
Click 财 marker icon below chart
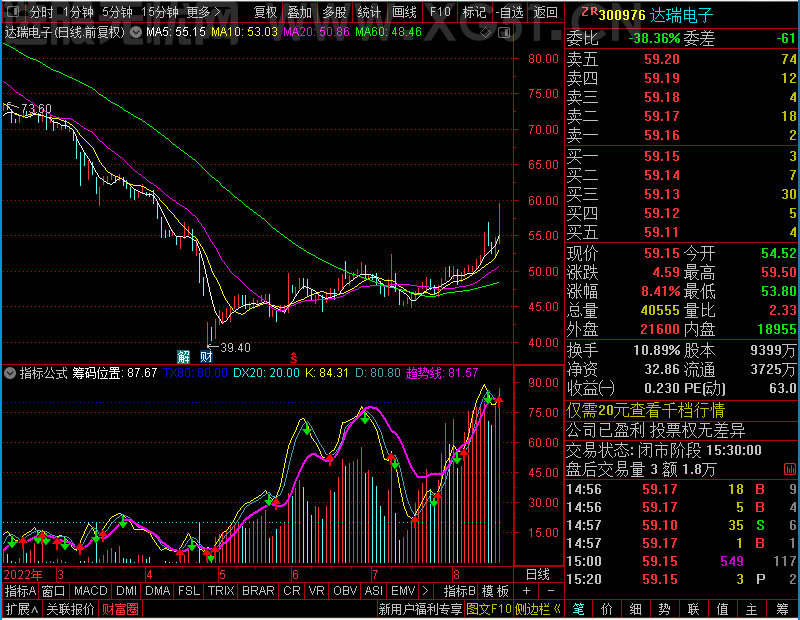click(206, 356)
